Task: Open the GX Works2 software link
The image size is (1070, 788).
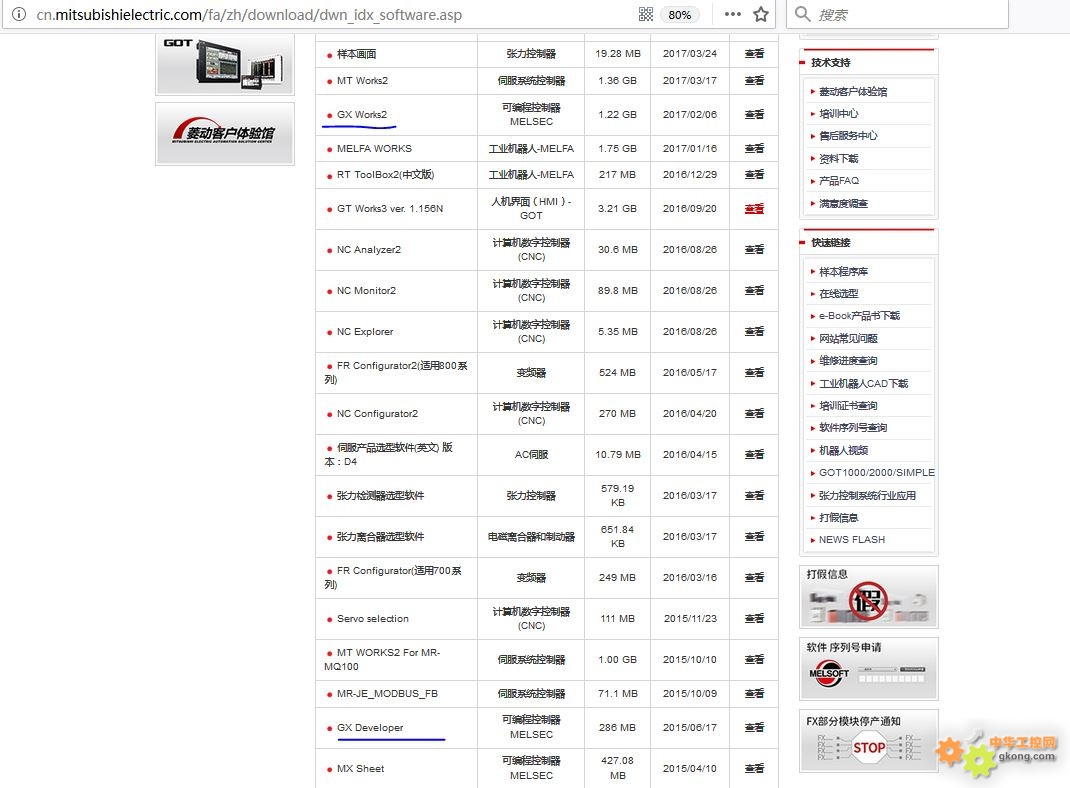Action: pos(362,115)
